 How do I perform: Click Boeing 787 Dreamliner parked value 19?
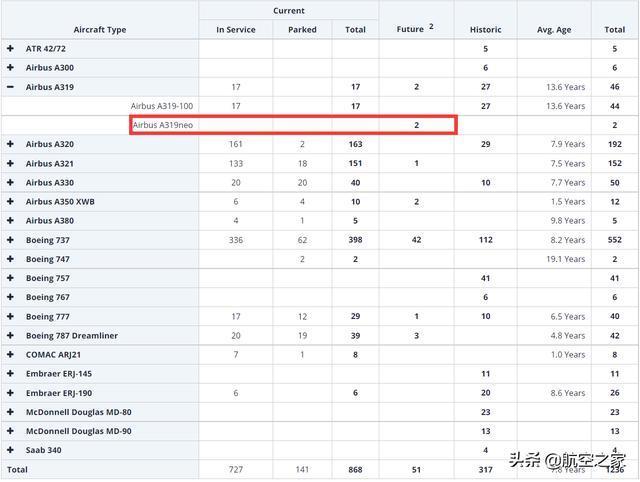point(302,335)
